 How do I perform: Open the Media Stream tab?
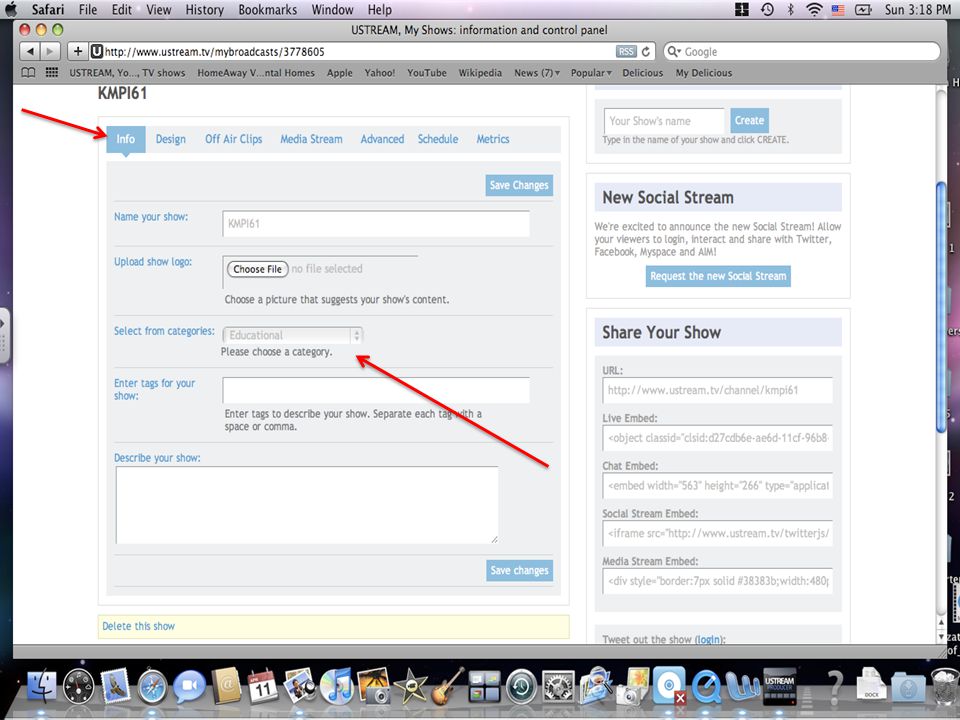coord(311,139)
